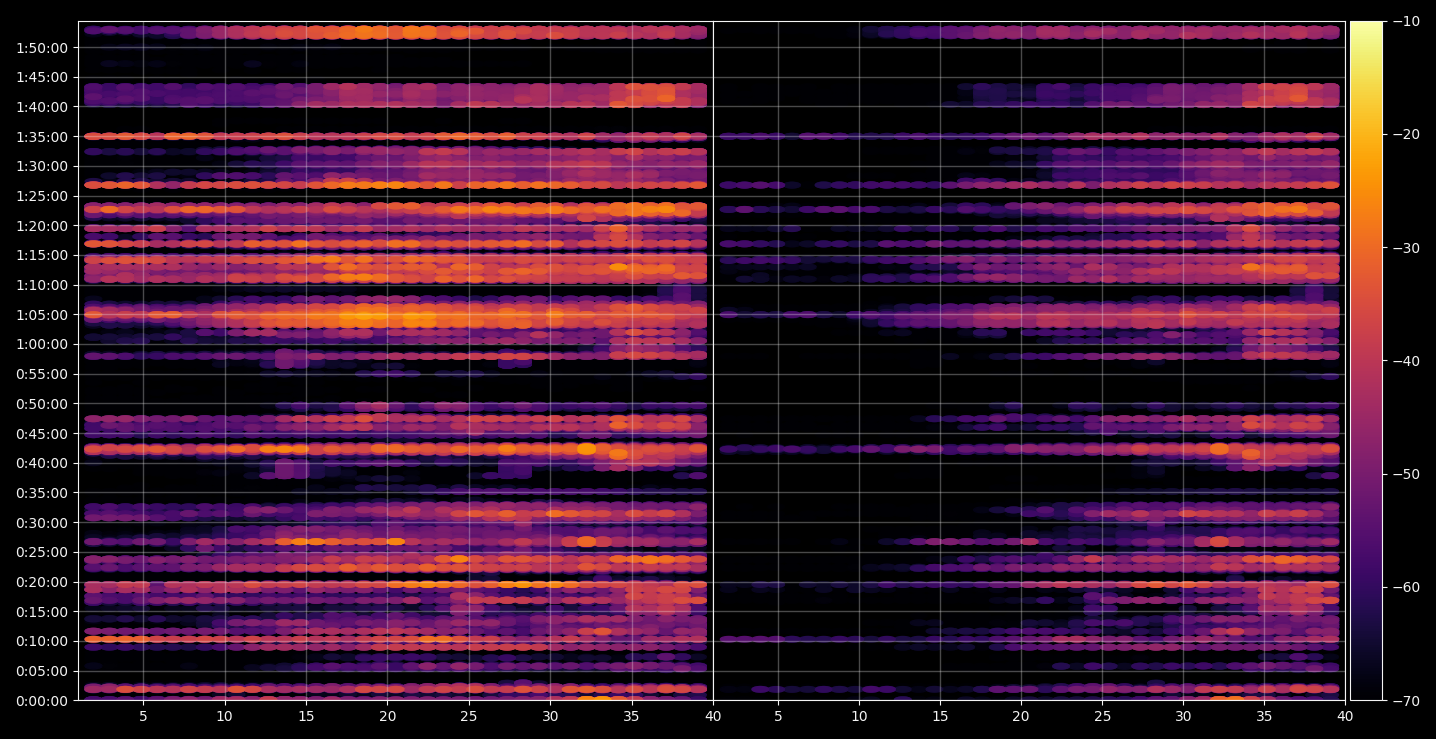Click the 1:20:00 y-axis tick label

pyautogui.click(x=42, y=225)
